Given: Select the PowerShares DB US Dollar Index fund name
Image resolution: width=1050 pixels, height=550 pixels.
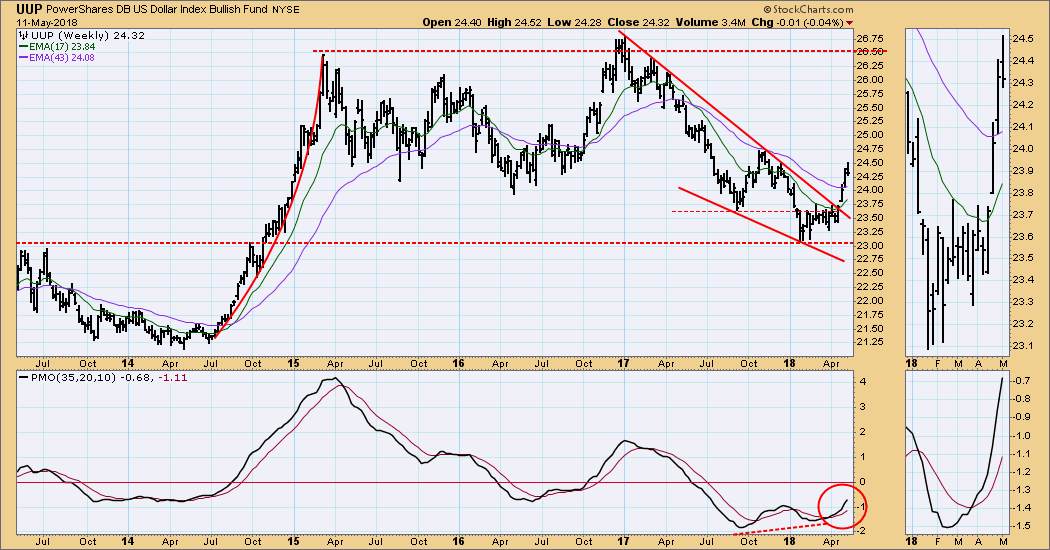Looking at the screenshot, I should [158, 10].
